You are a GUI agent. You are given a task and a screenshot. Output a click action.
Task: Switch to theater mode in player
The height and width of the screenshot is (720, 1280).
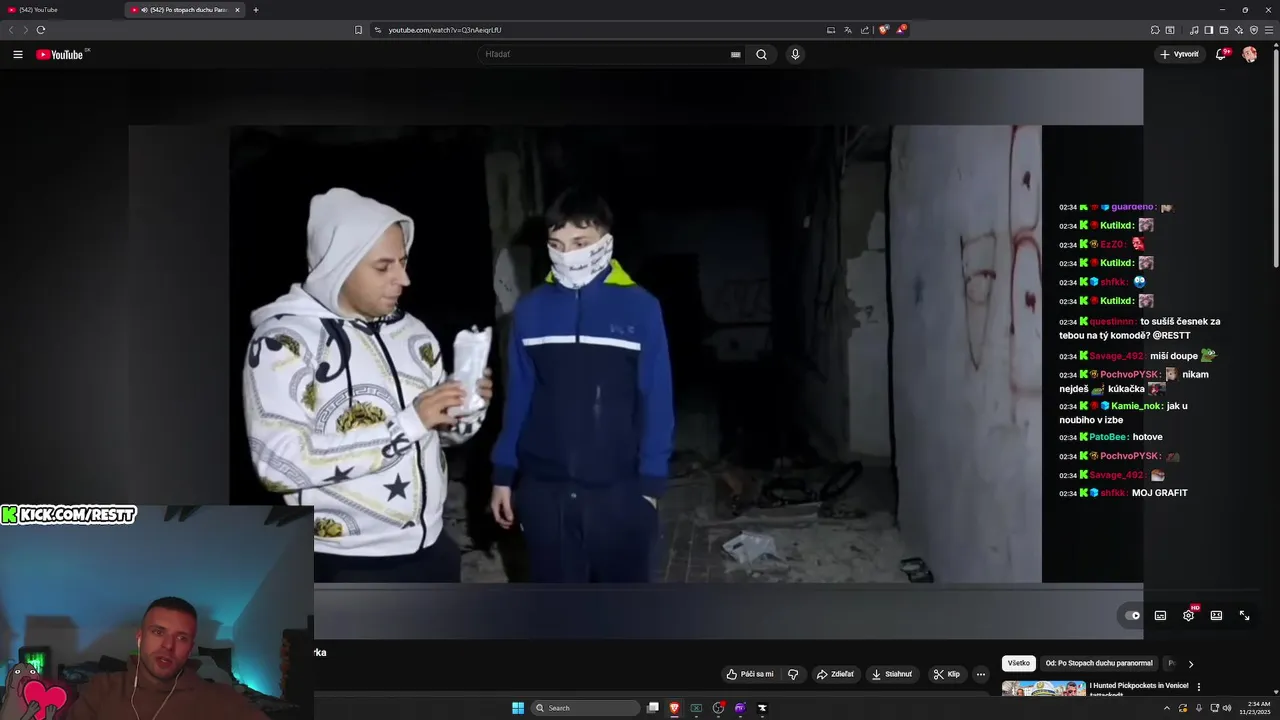[1216, 616]
